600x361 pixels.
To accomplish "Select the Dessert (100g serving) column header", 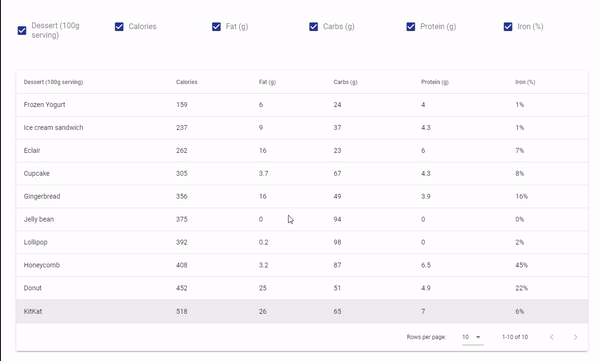I will (x=53, y=82).
